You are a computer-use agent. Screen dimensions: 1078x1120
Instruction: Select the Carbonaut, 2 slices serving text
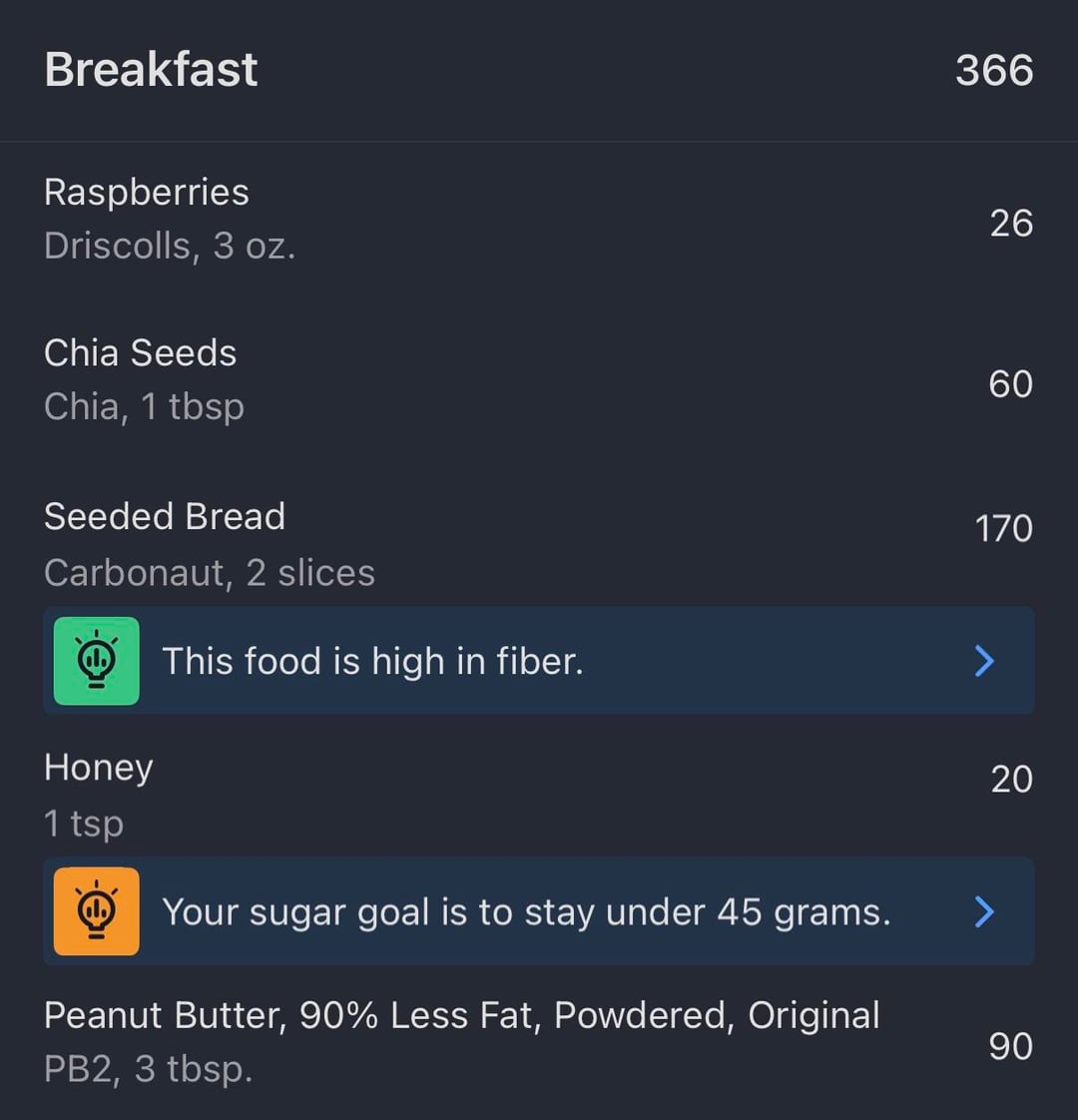tap(210, 572)
